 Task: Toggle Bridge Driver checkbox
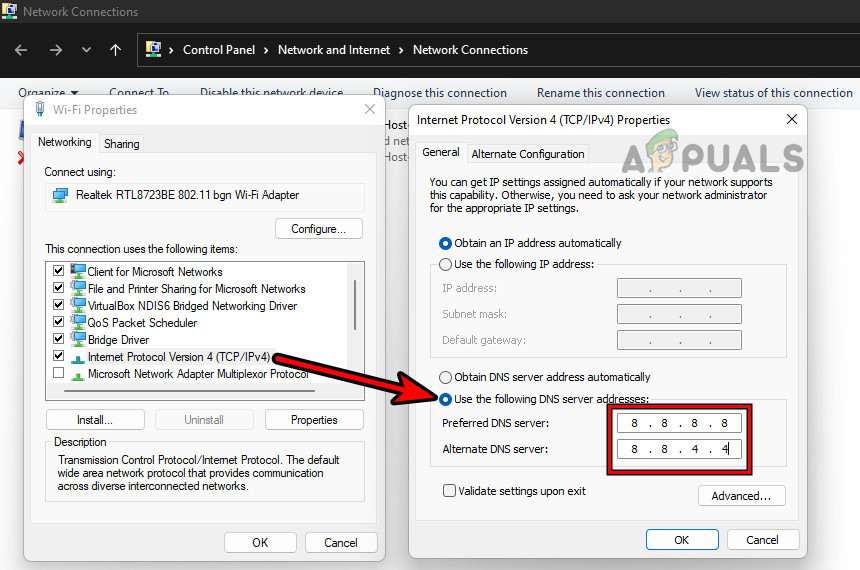(x=58, y=338)
